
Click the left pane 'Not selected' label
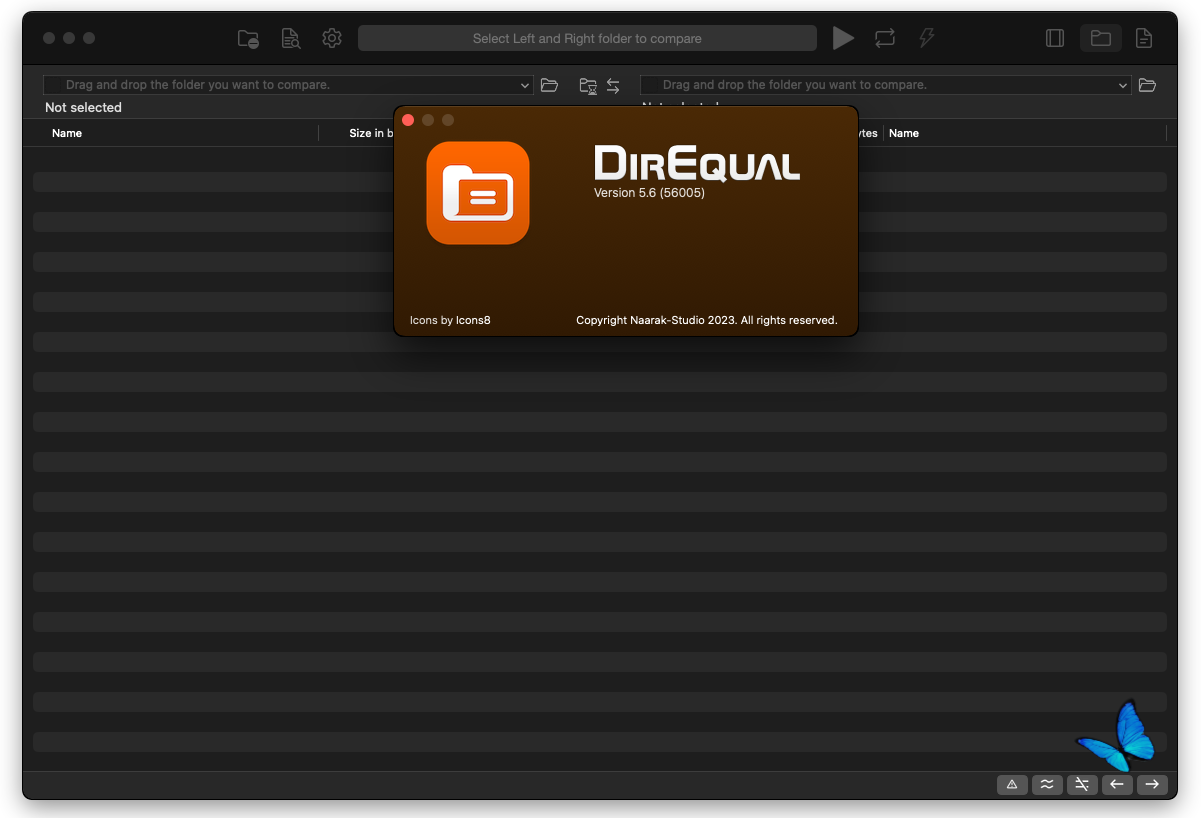[x=83, y=107]
